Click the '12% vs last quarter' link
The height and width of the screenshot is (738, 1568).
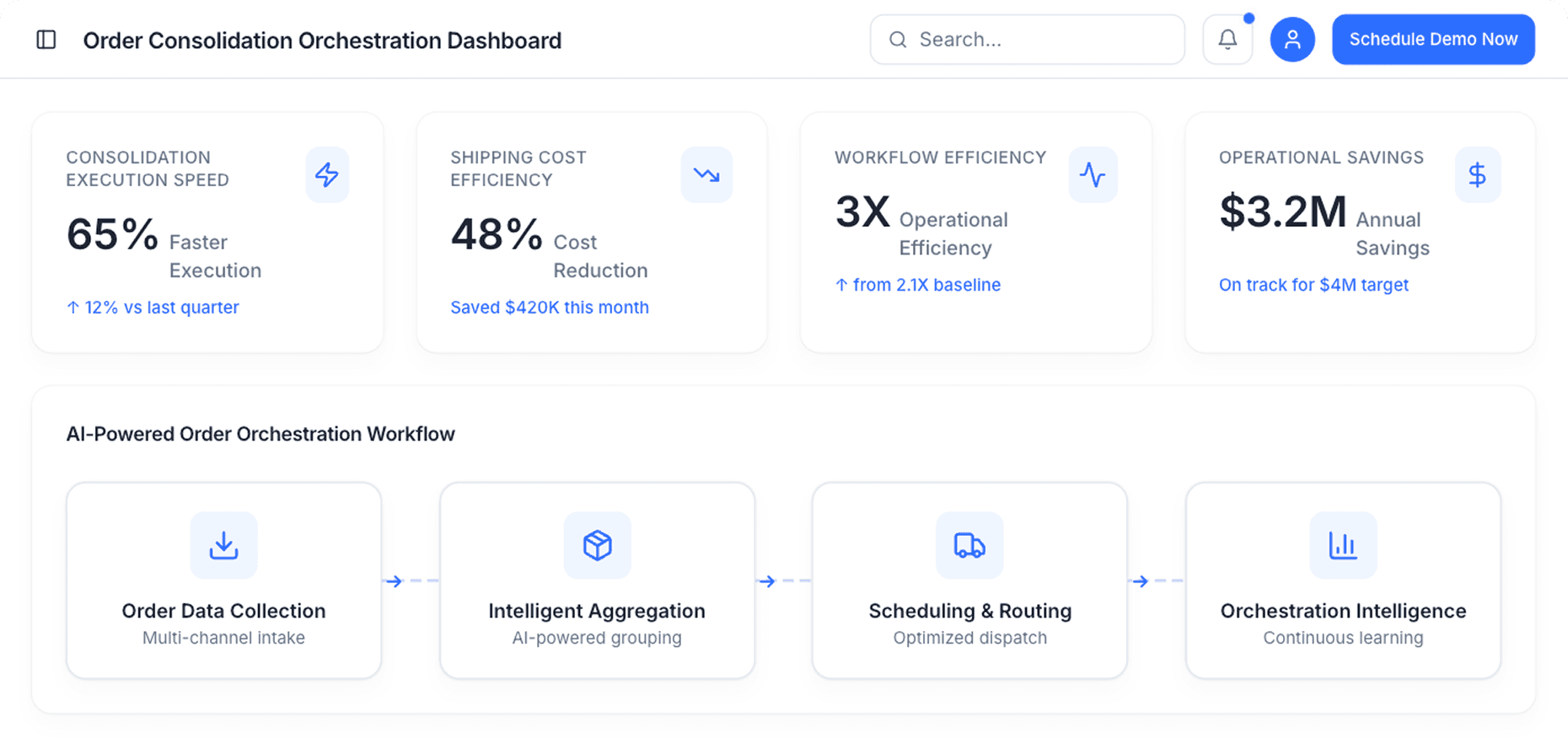pyautogui.click(x=153, y=307)
